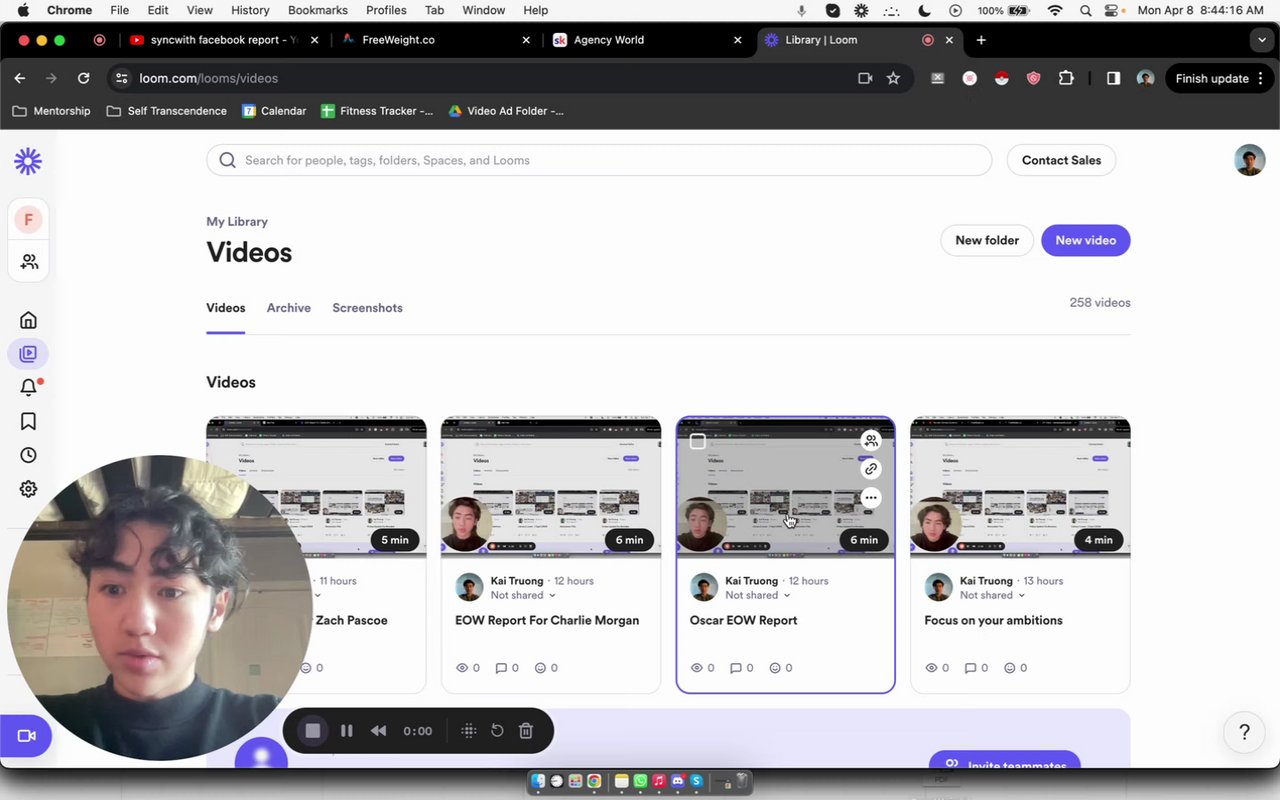
Task: Expand Not shared dropdown for EOW Report For Charlie Morgan
Action: (x=524, y=595)
